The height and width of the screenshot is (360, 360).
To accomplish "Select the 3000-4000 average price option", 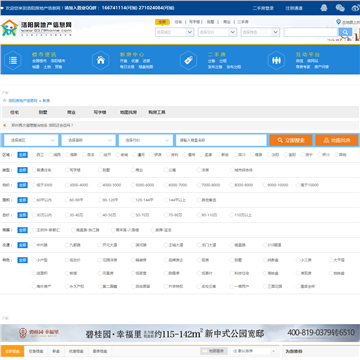I will tap(77, 185).
